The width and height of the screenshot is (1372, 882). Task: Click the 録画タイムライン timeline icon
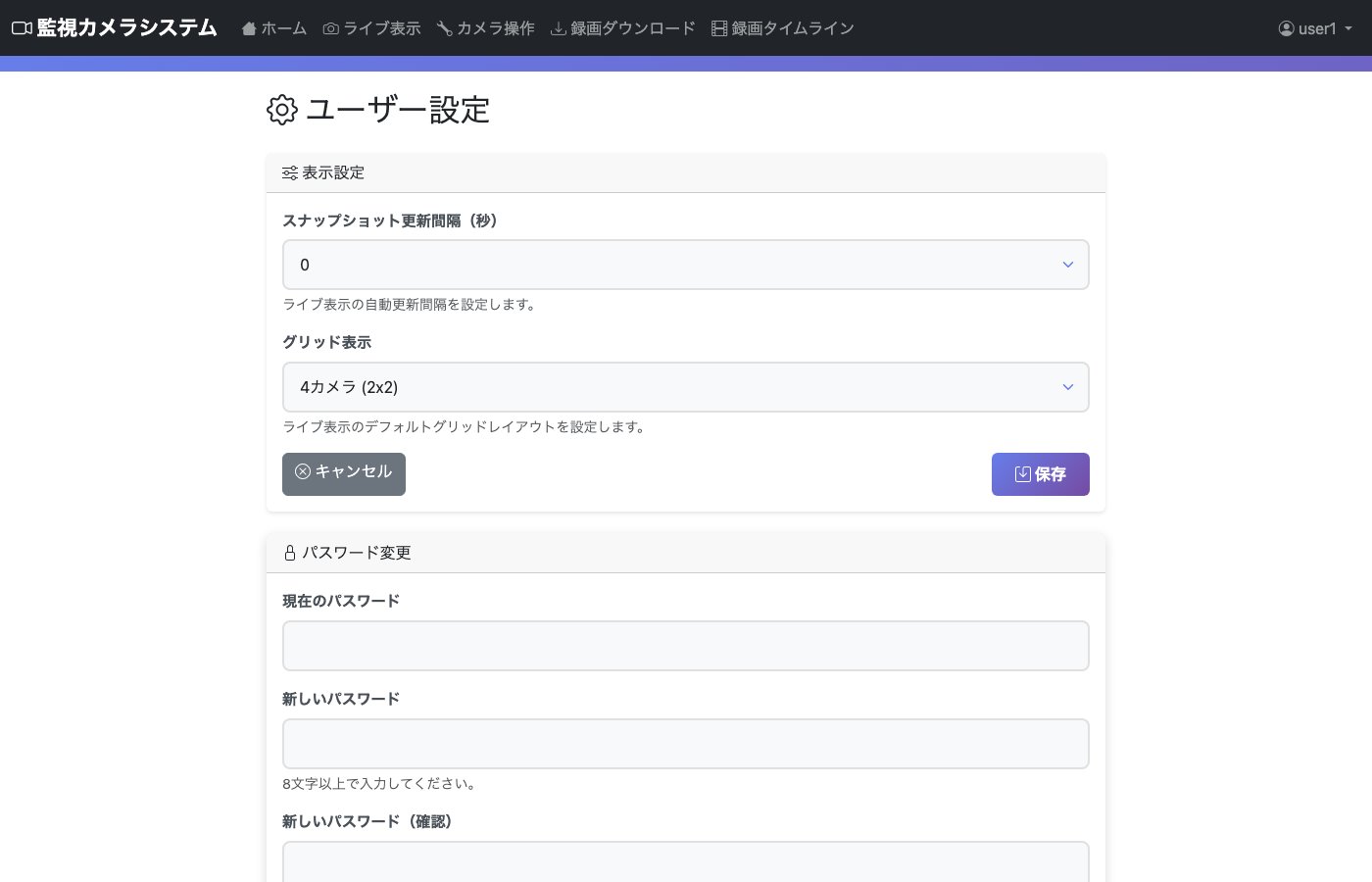(718, 28)
